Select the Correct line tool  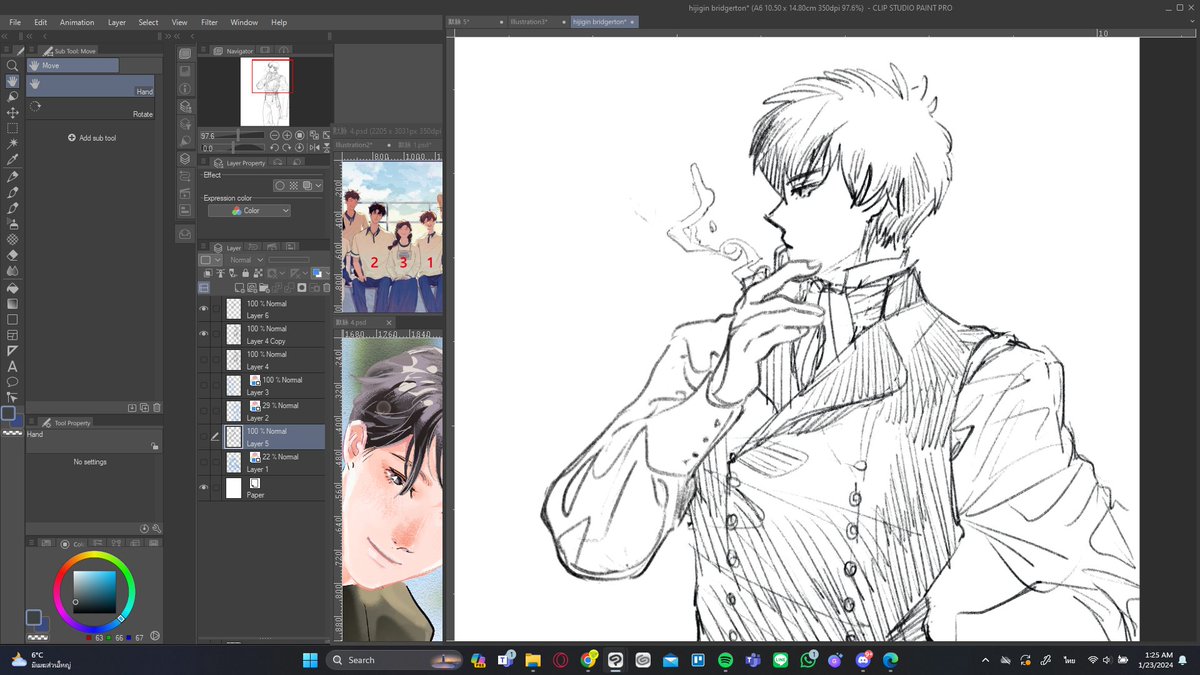(x=12, y=397)
